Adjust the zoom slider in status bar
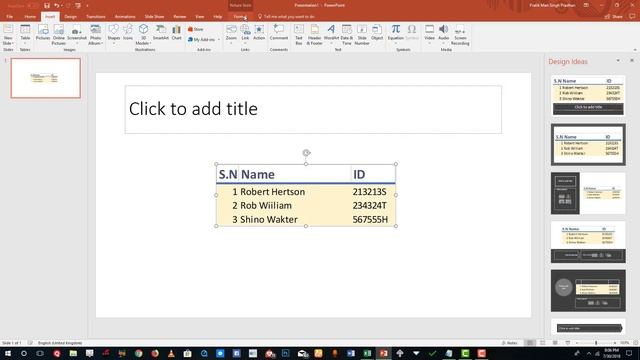This screenshot has width=640, height=360. (x=596, y=343)
